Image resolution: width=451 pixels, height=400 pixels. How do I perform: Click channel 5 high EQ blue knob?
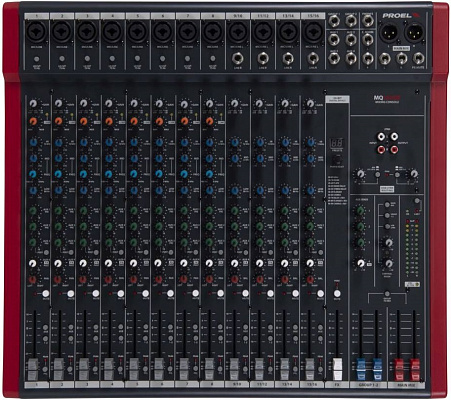134,143
